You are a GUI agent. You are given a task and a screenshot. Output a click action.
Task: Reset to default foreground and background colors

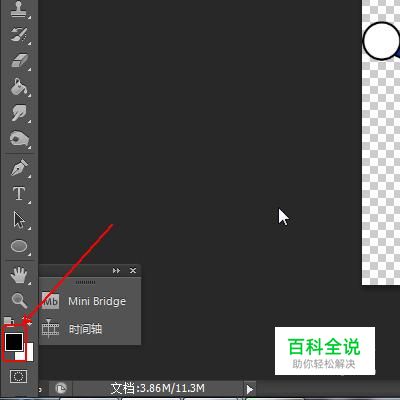[x=9, y=321]
